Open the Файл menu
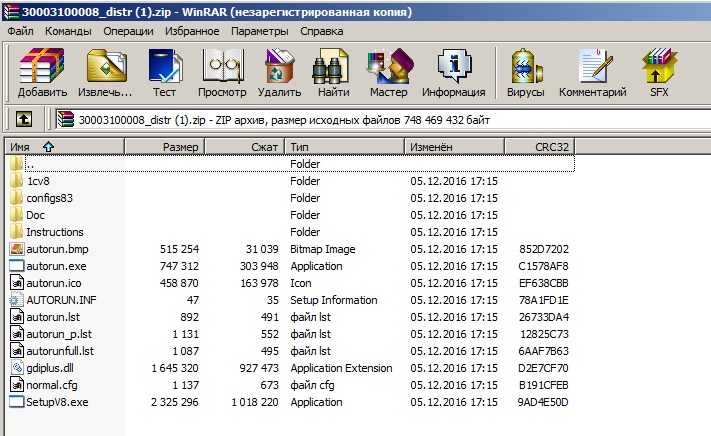711x436 pixels. tap(20, 31)
